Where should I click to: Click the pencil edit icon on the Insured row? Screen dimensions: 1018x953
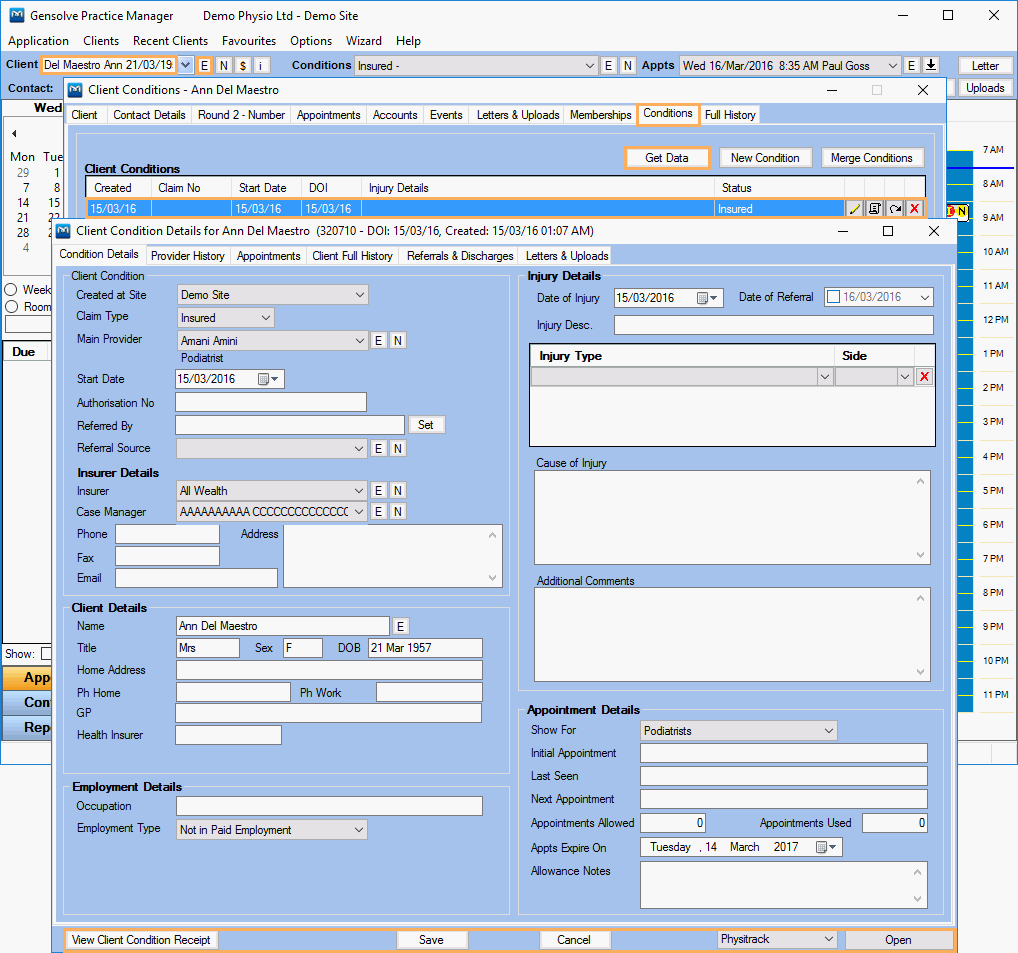coord(854,209)
